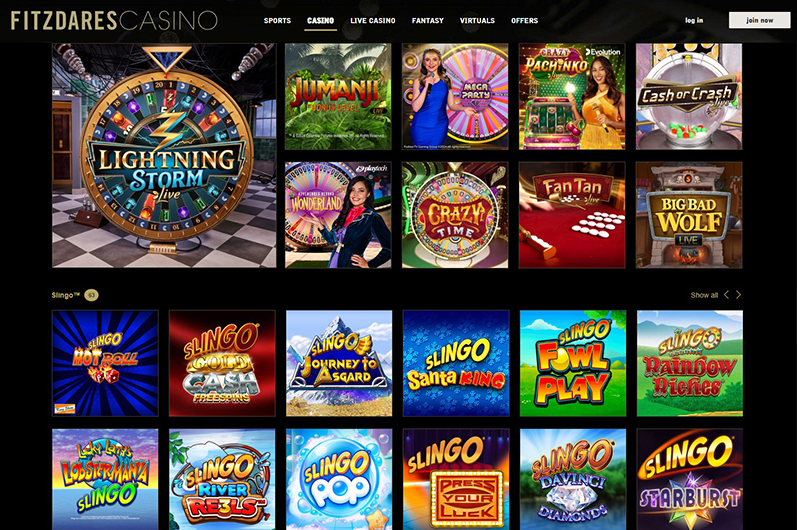The width and height of the screenshot is (797, 530).
Task: Click the log in link
Action: pyautogui.click(x=694, y=20)
